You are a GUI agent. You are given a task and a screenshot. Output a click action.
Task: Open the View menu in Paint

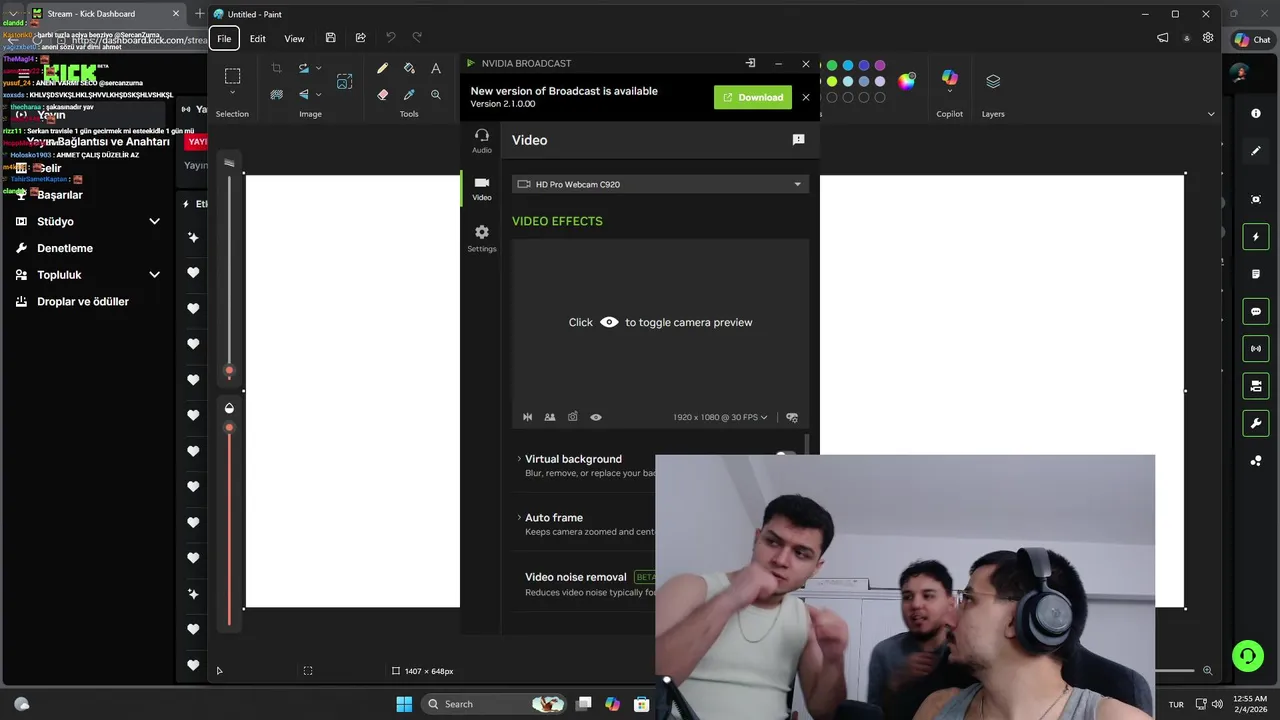[x=294, y=38]
